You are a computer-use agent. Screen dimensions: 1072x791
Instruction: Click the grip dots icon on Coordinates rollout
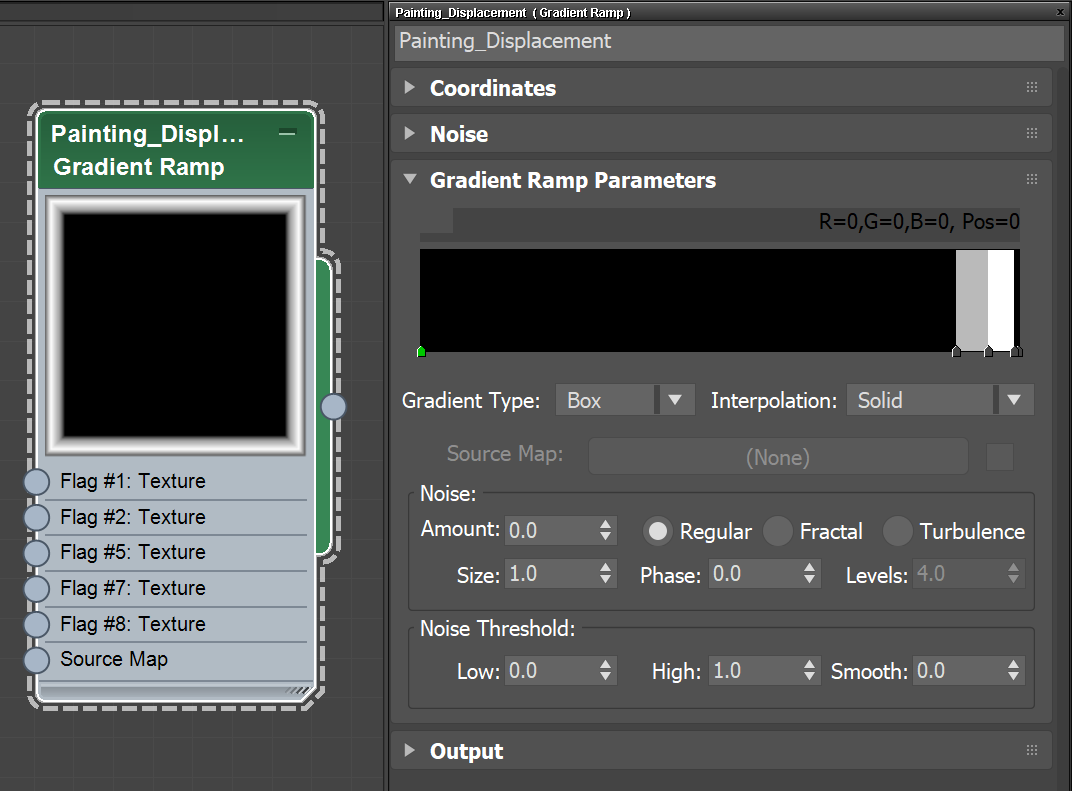[x=1032, y=87]
